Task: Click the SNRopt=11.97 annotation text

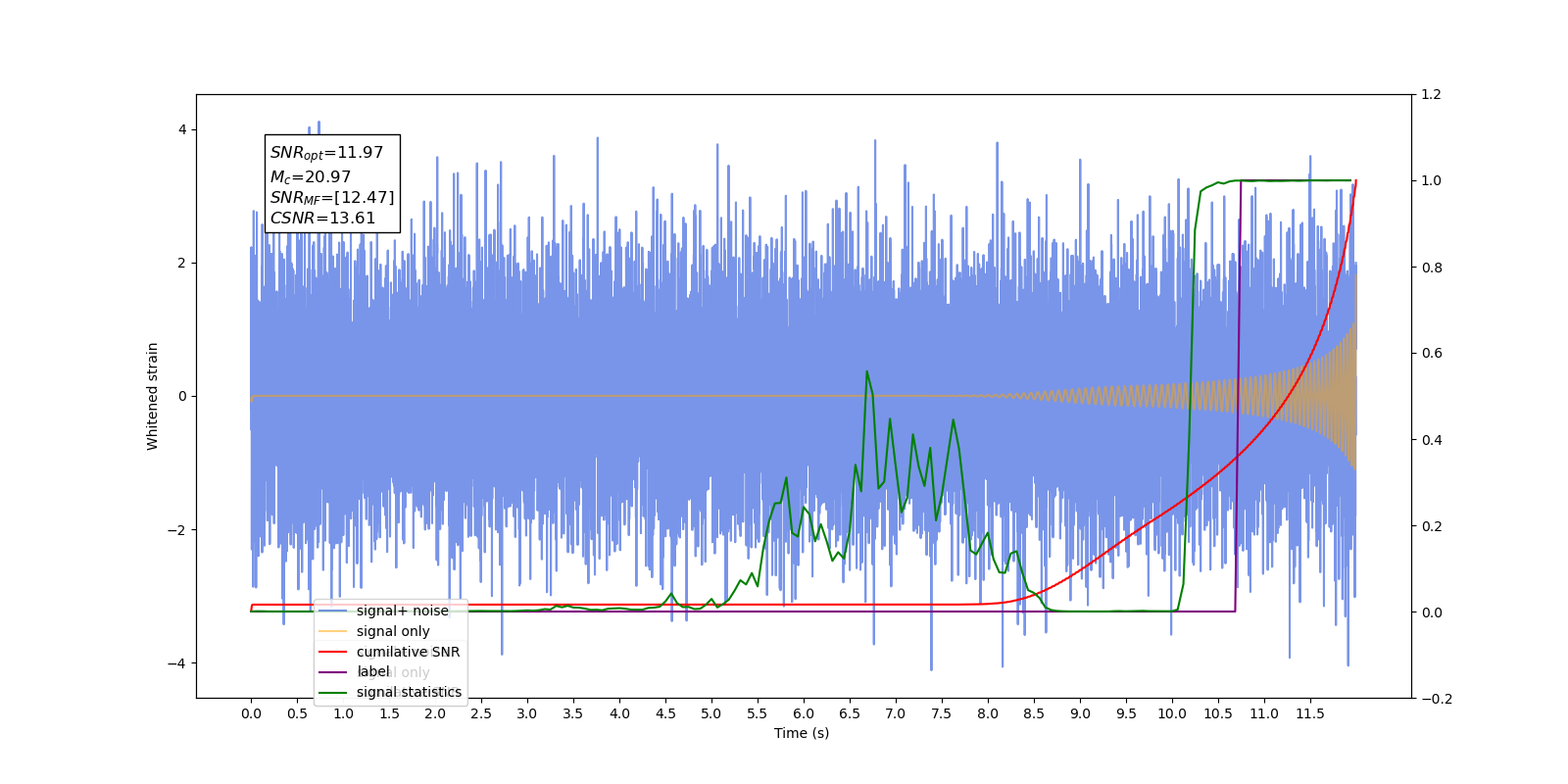Action: pyautogui.click(x=326, y=153)
